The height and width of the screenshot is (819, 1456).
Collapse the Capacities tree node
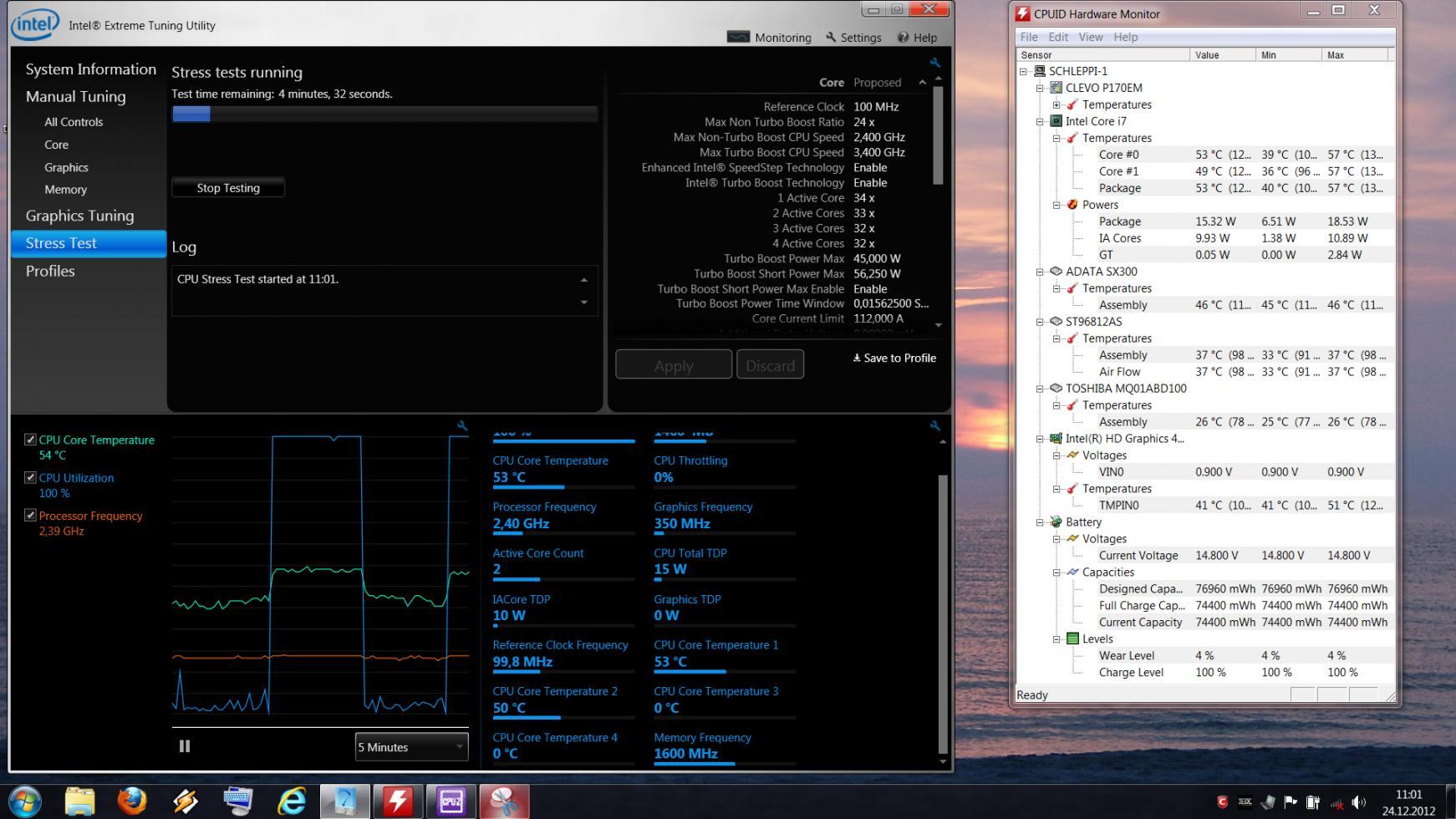(x=1056, y=572)
